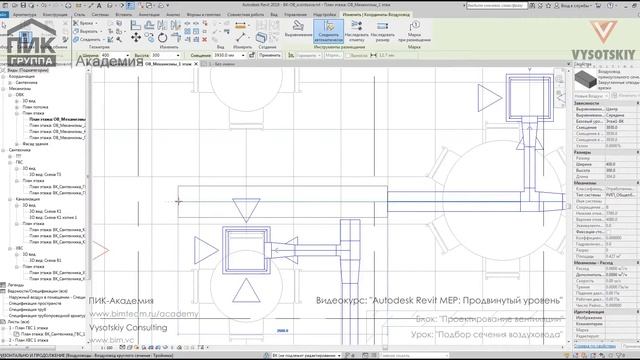Viewport: 640px width, 360px height.
Task: Select Легенды in project browser
Action: [x=16, y=285]
